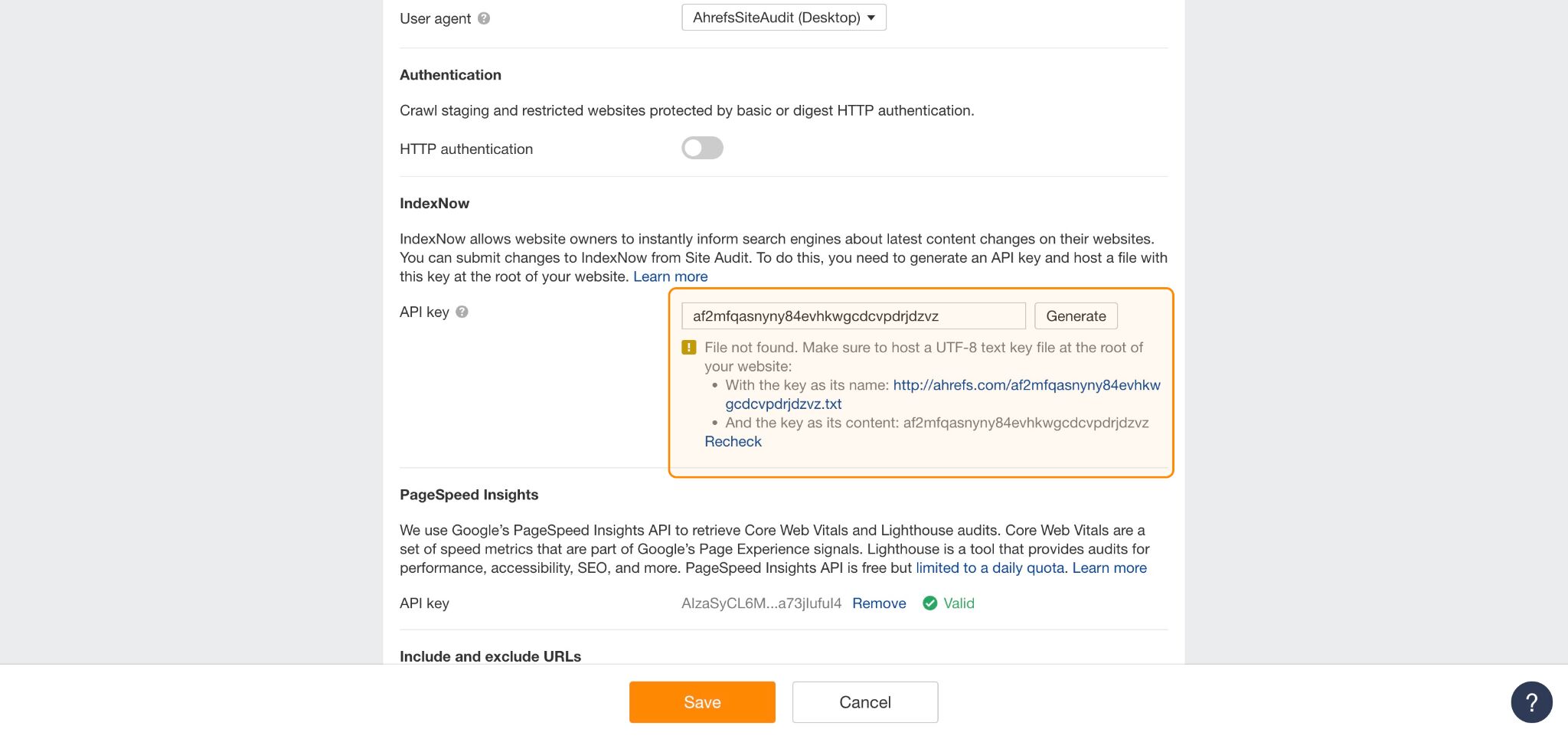Click the help icon next to User agent
1568x739 pixels.
pyautogui.click(x=482, y=18)
